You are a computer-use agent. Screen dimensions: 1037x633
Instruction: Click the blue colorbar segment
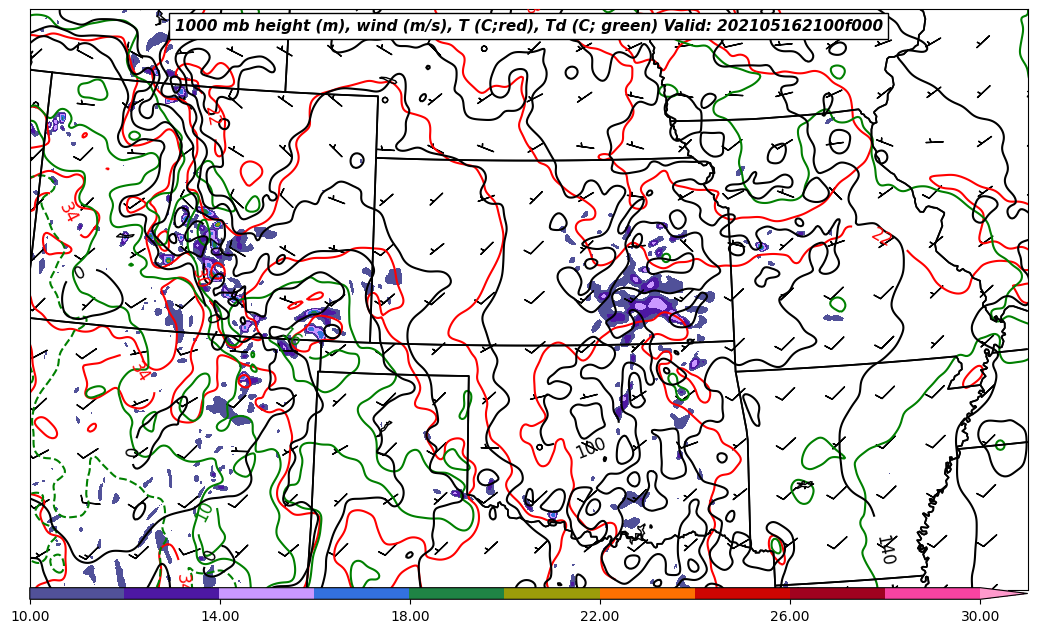click(362, 593)
